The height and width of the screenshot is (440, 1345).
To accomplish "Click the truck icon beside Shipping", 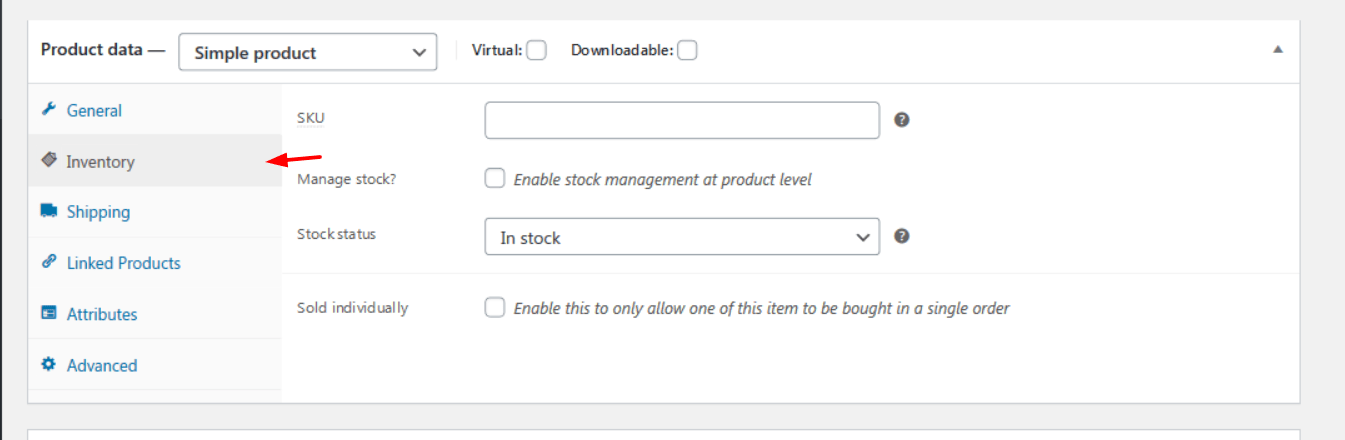I will tap(48, 211).
